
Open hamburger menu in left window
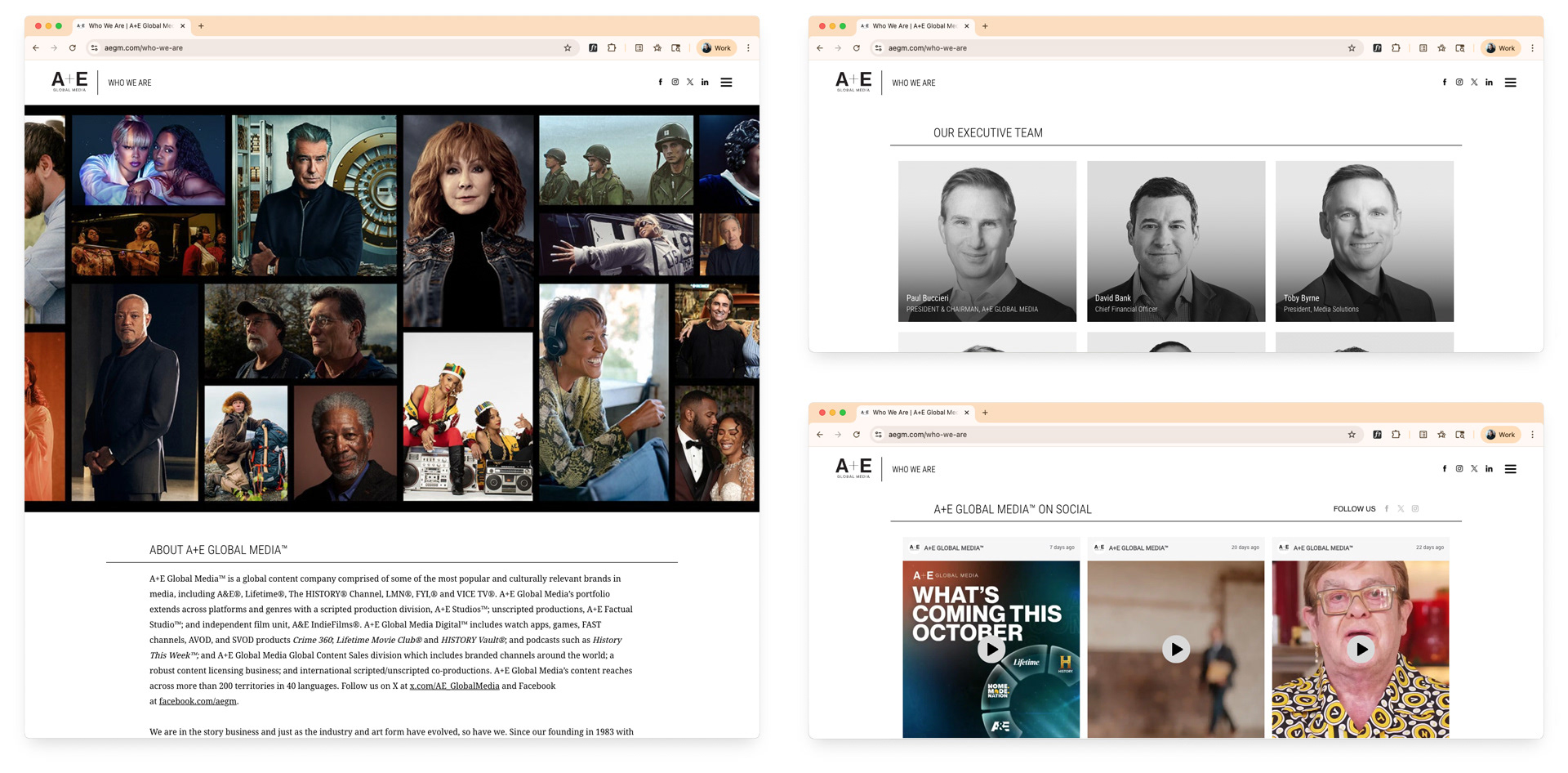(x=726, y=83)
